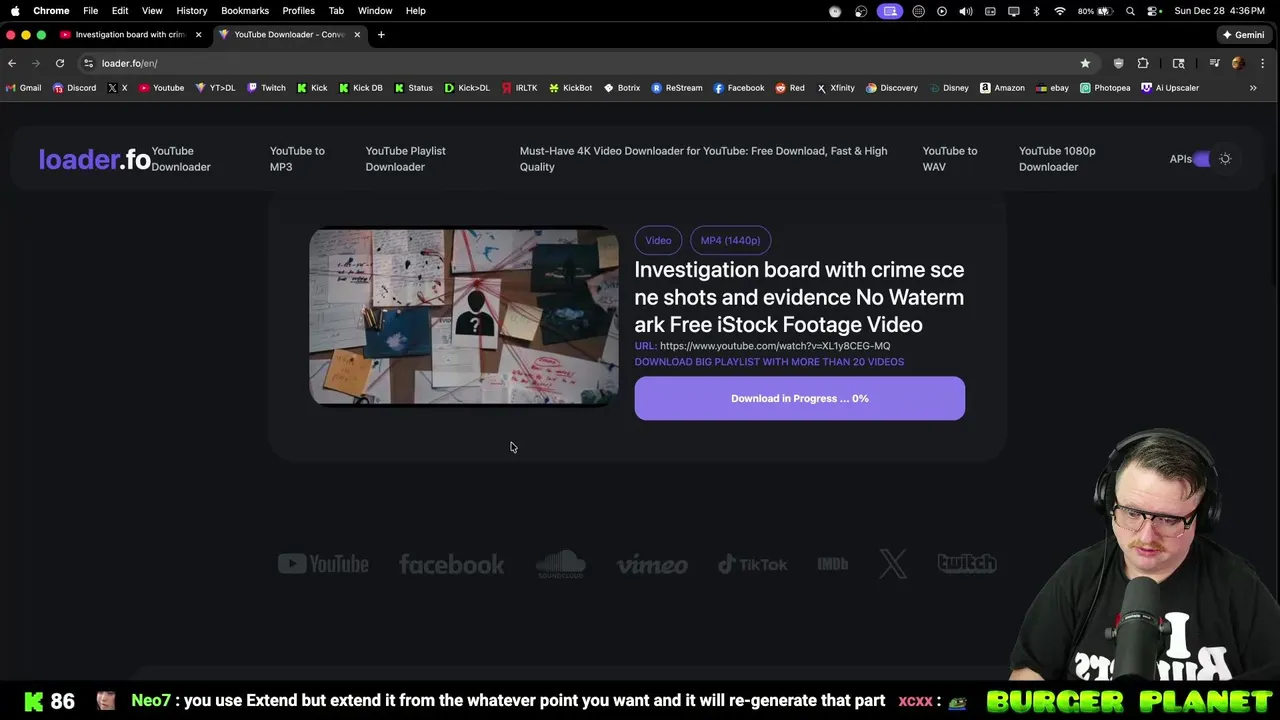This screenshot has height=720, width=1280.
Task: Open the Kick>DL bookmark
Action: 467,88
